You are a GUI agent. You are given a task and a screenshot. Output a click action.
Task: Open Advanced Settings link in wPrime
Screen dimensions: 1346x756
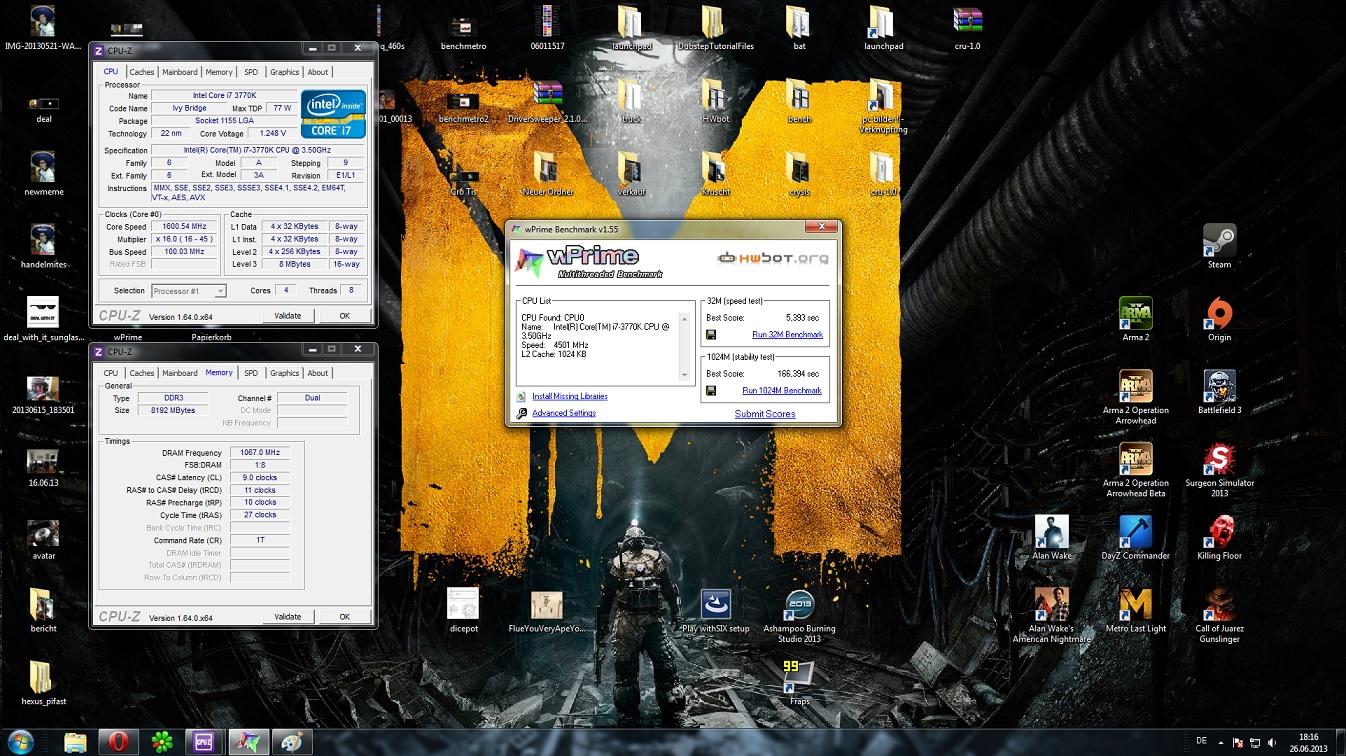click(x=564, y=413)
